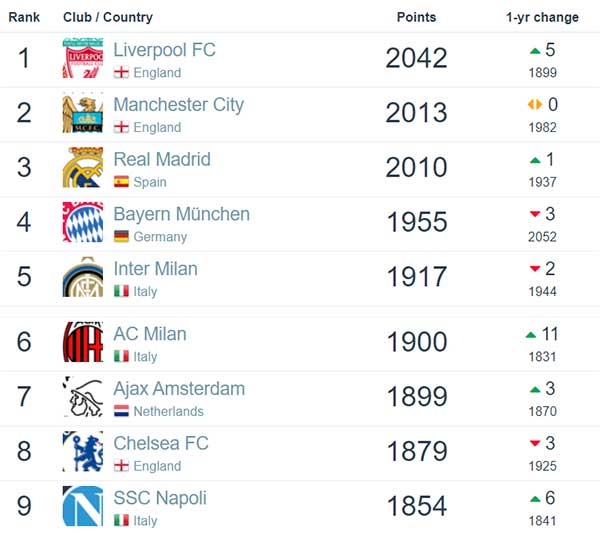The height and width of the screenshot is (535, 600).
Task: Click the Manchester City club crest
Action: [83, 113]
